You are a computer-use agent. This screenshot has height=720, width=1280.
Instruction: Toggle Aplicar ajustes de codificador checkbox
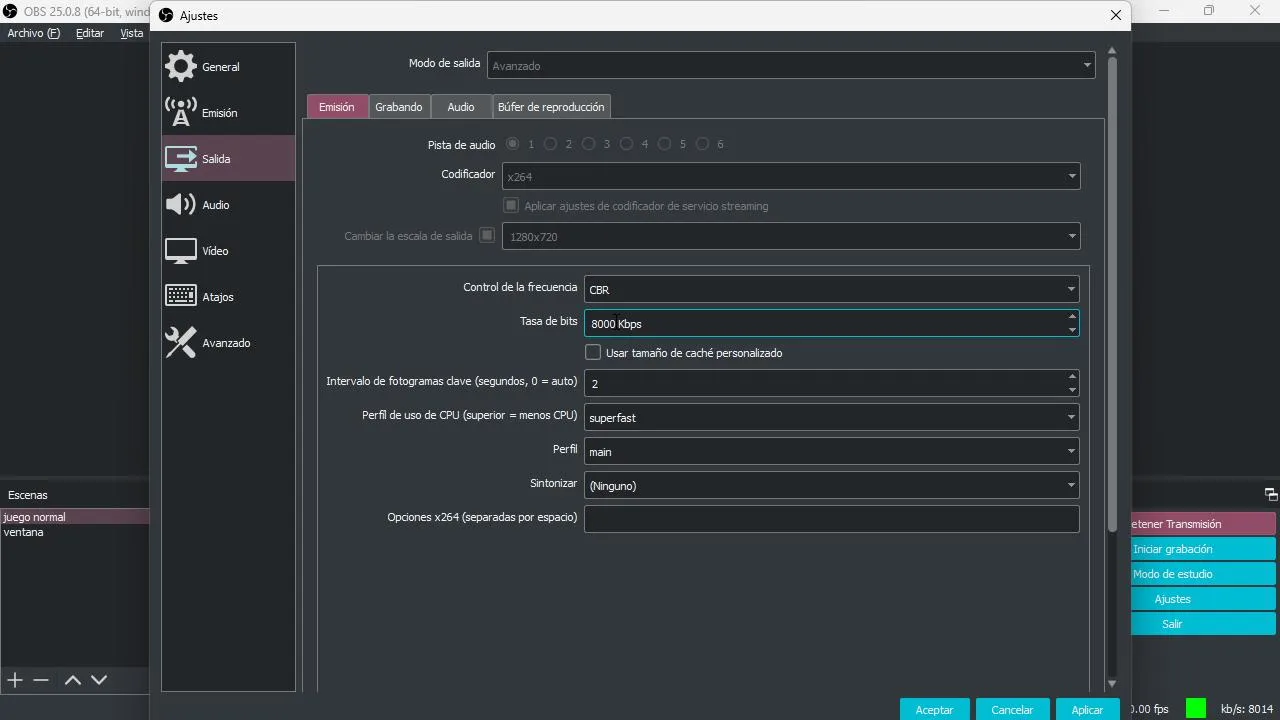(x=511, y=205)
